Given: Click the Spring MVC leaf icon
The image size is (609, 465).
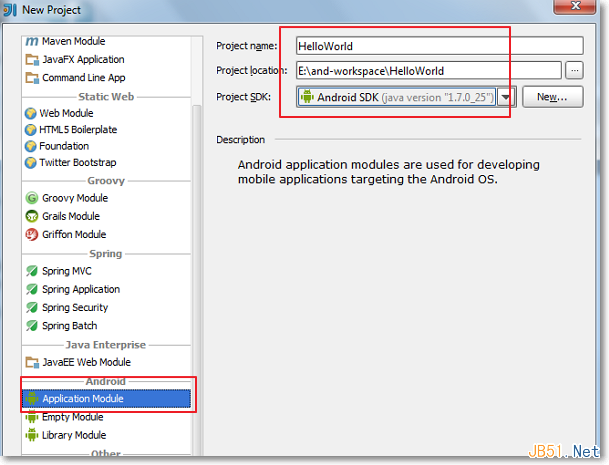Looking at the screenshot, I should pos(32,271).
